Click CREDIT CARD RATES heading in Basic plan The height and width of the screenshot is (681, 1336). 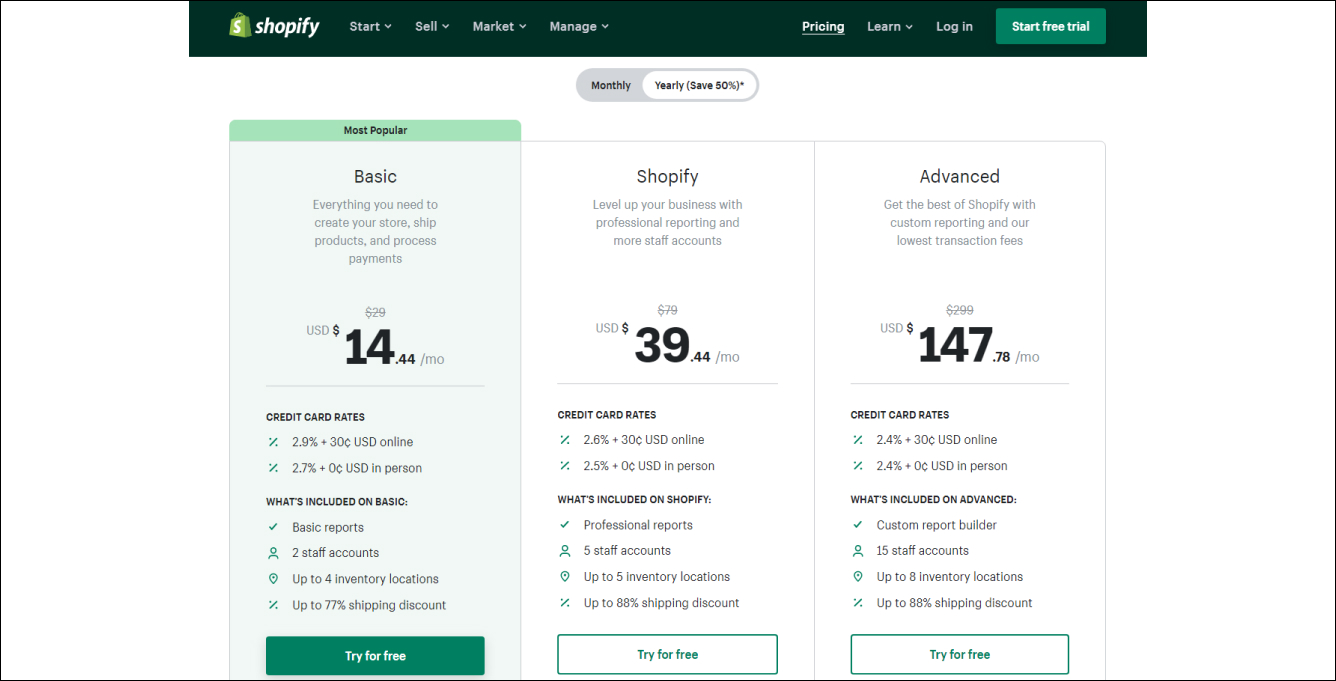point(315,418)
